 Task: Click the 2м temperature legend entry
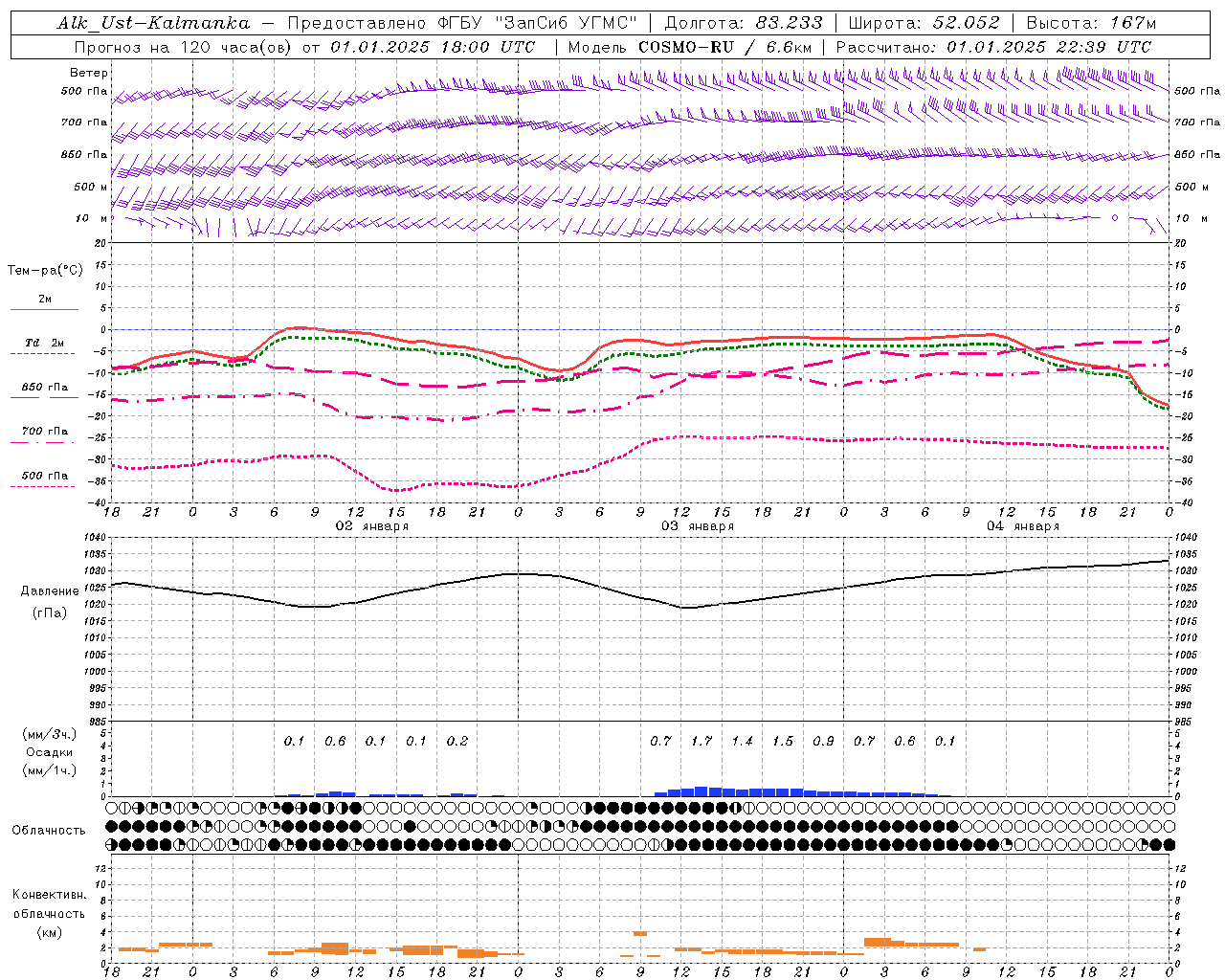[44, 300]
